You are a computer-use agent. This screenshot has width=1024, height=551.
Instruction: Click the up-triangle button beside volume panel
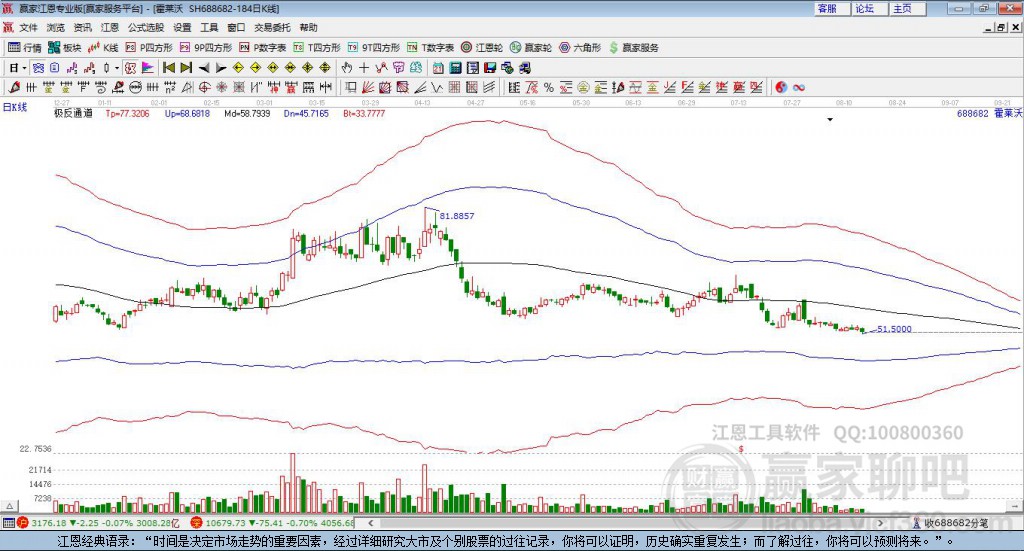[x=10, y=507]
